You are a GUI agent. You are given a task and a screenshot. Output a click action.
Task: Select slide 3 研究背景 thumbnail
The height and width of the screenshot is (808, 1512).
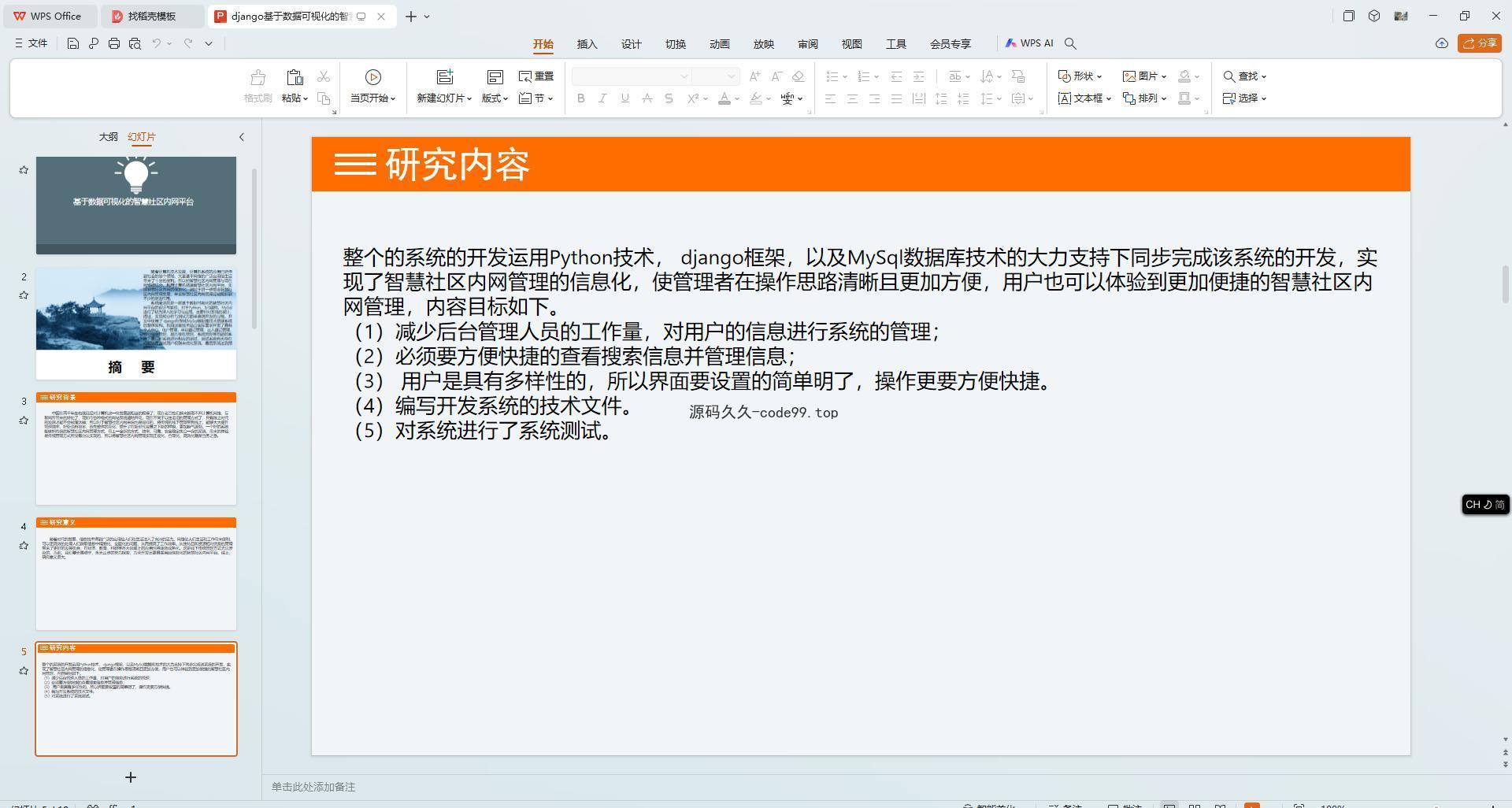[136, 448]
